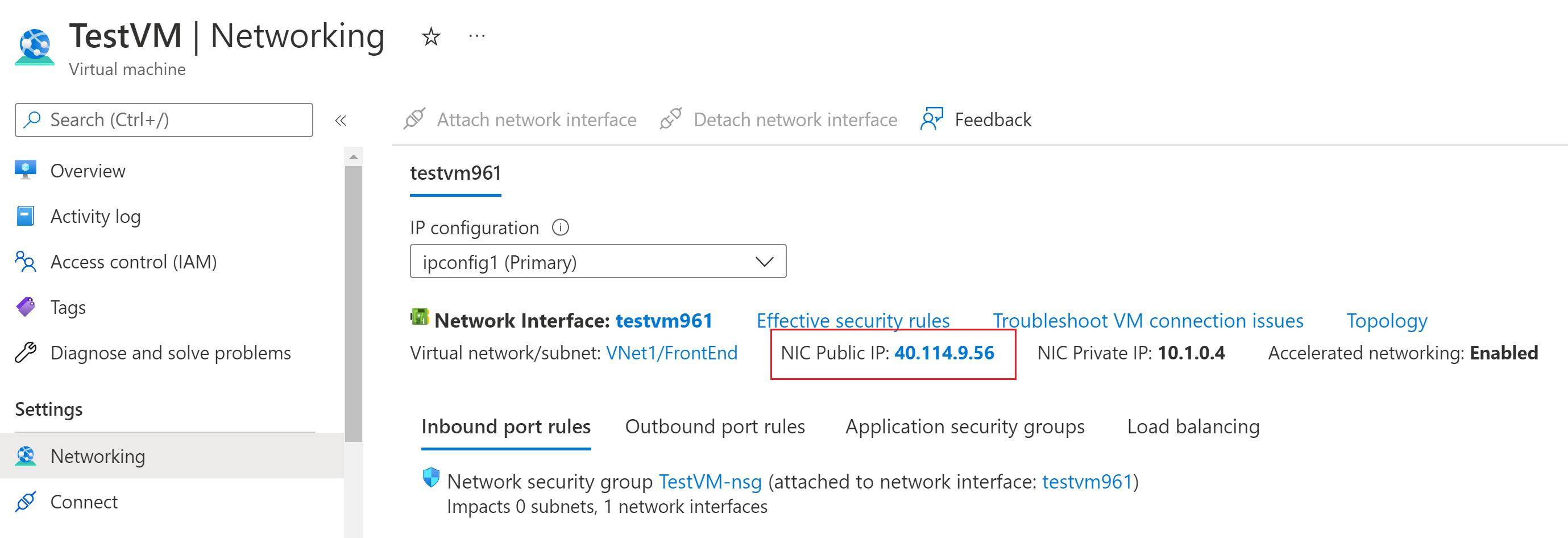Image resolution: width=1568 pixels, height=538 pixels.
Task: Switch to Application security groups tab
Action: coord(965,427)
